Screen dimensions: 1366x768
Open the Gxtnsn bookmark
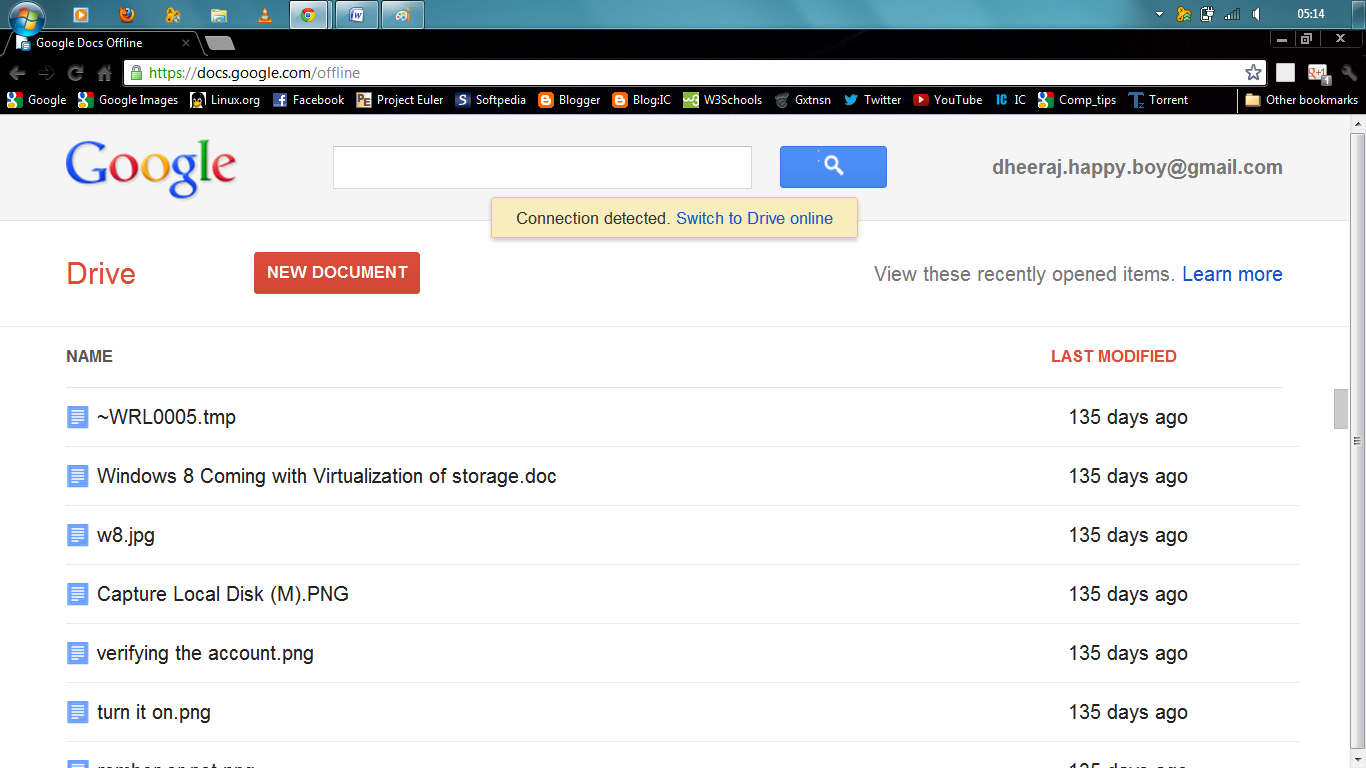[802, 100]
